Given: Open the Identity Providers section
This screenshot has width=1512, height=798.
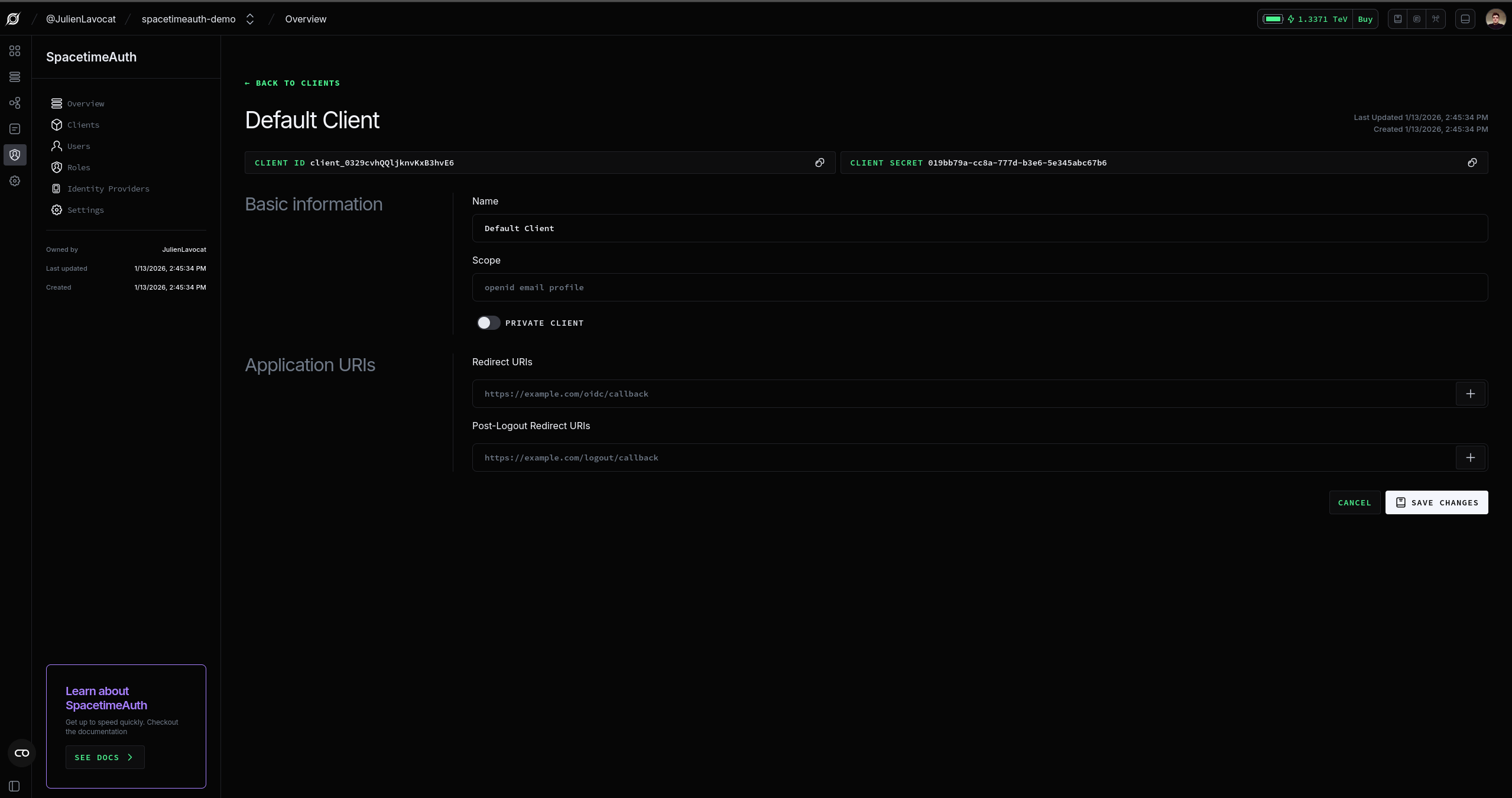Looking at the screenshot, I should [x=108, y=189].
